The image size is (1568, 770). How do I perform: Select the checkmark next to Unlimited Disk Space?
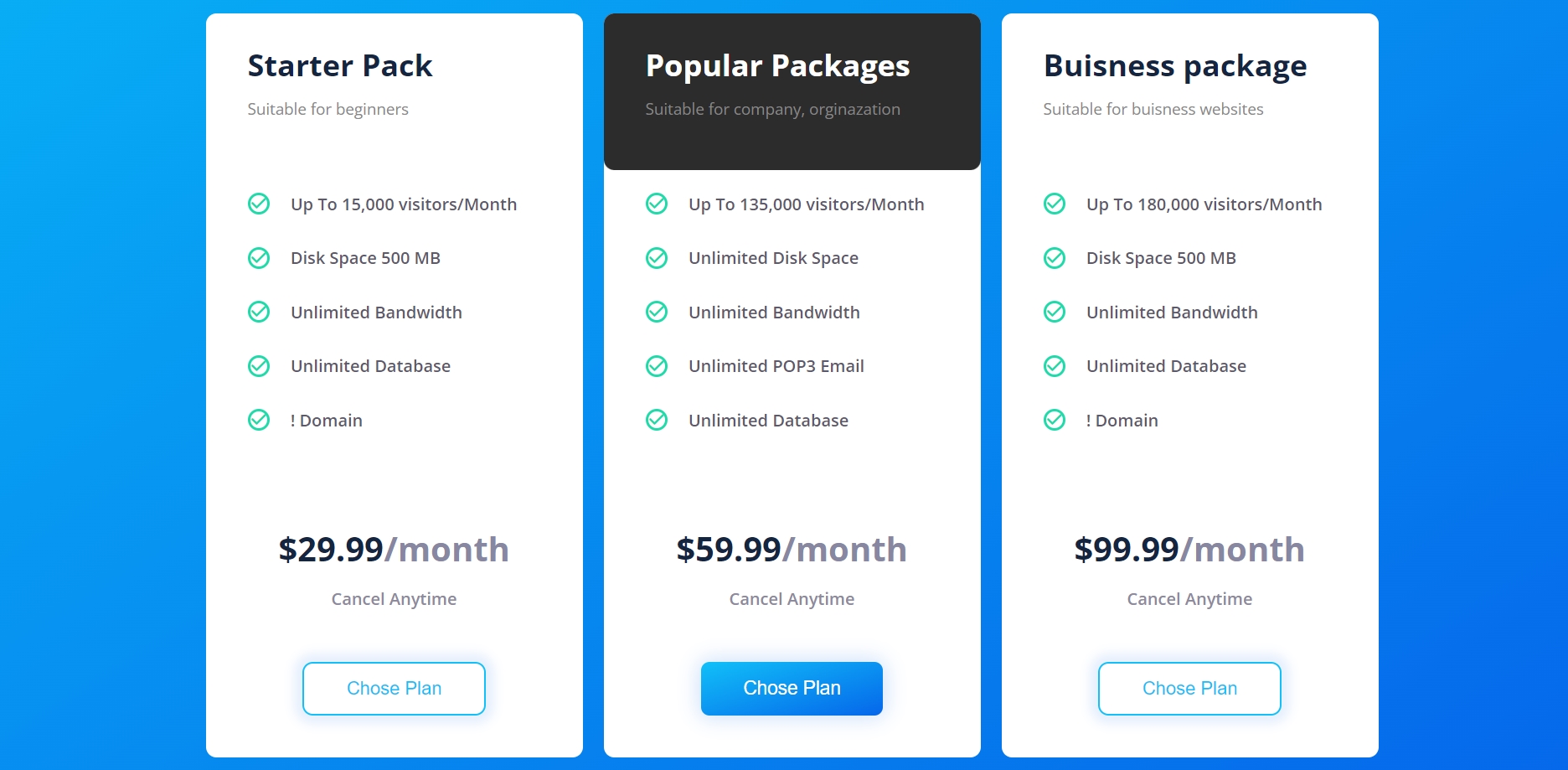657,258
